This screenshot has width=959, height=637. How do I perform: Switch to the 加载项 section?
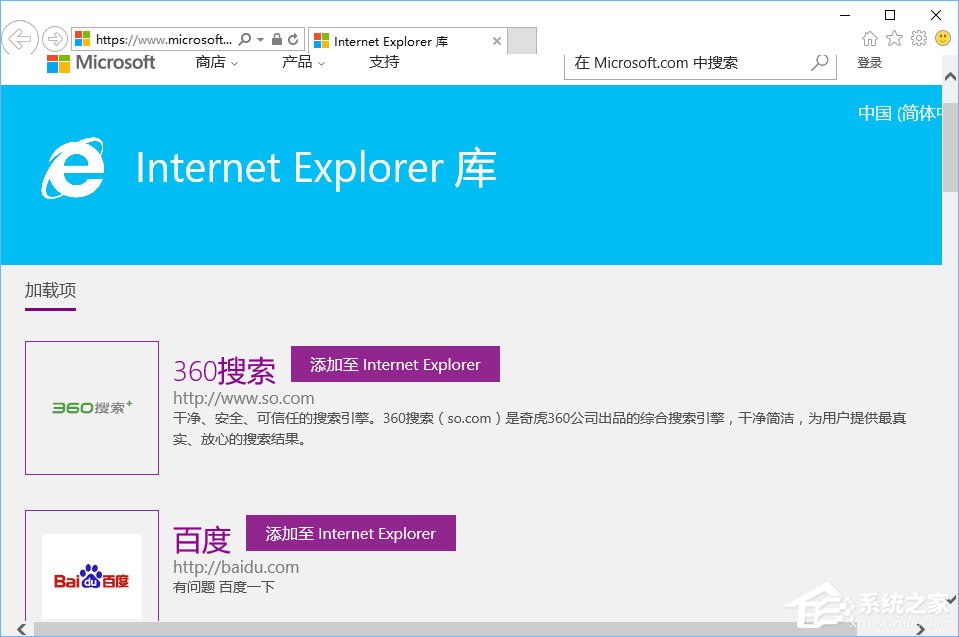(48, 290)
